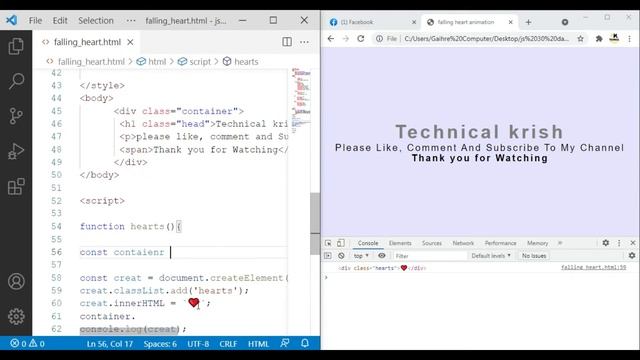The image size is (640, 360).
Task: Go forward in Chrome
Action: coord(345,38)
